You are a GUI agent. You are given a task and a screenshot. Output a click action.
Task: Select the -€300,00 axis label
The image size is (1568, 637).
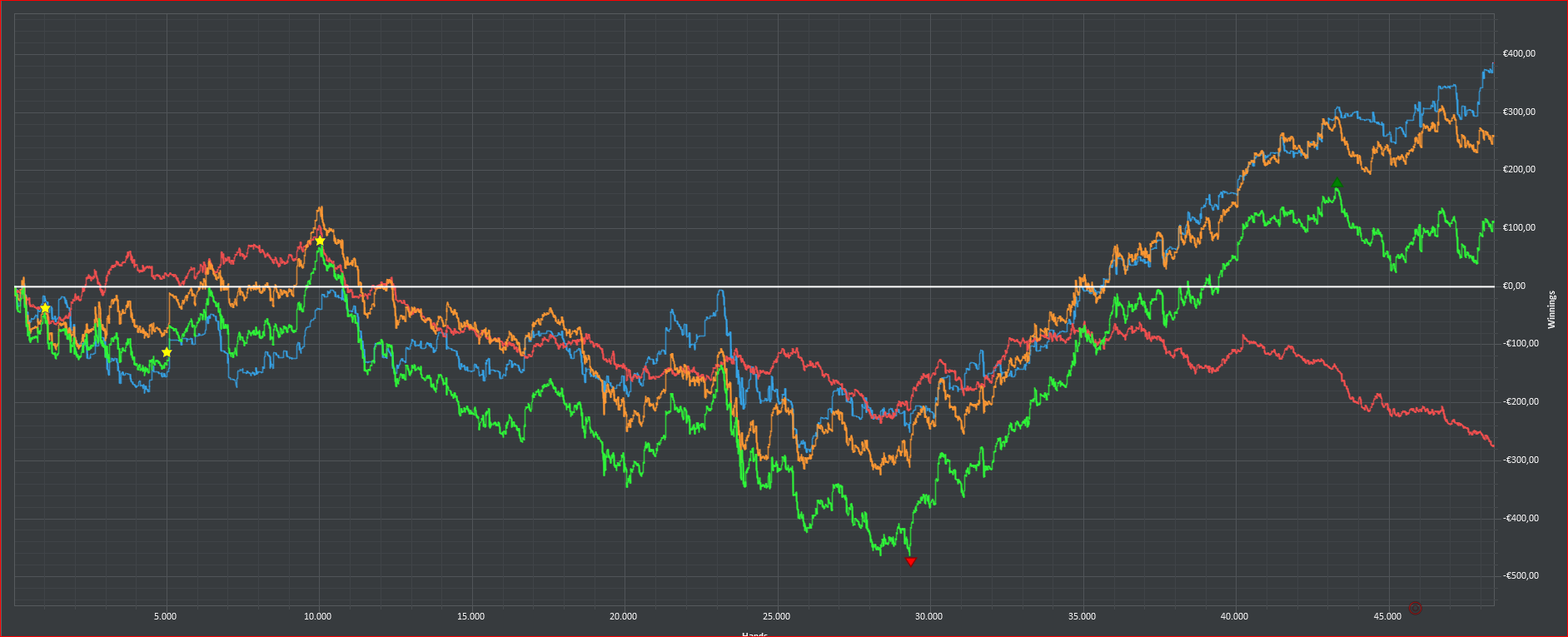[1521, 460]
